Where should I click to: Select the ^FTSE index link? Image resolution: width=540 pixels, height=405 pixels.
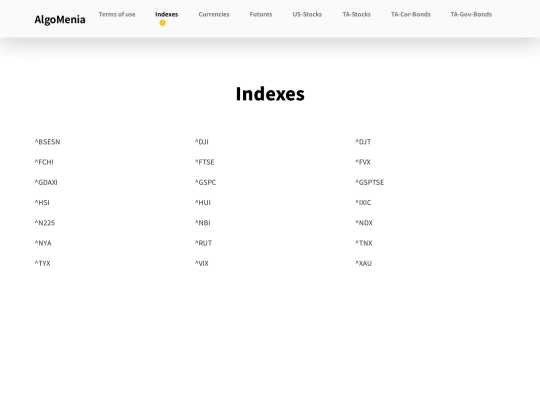[x=205, y=162]
